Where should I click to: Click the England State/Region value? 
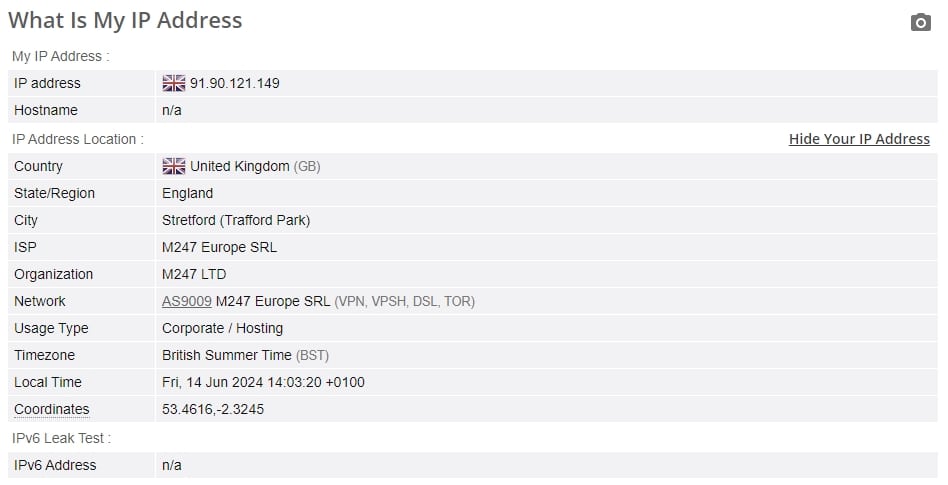[187, 194]
